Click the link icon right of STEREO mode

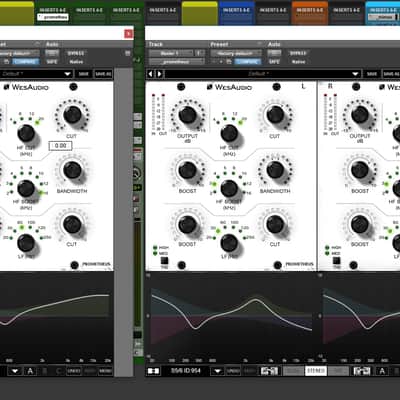pyautogui.click(x=362, y=371)
